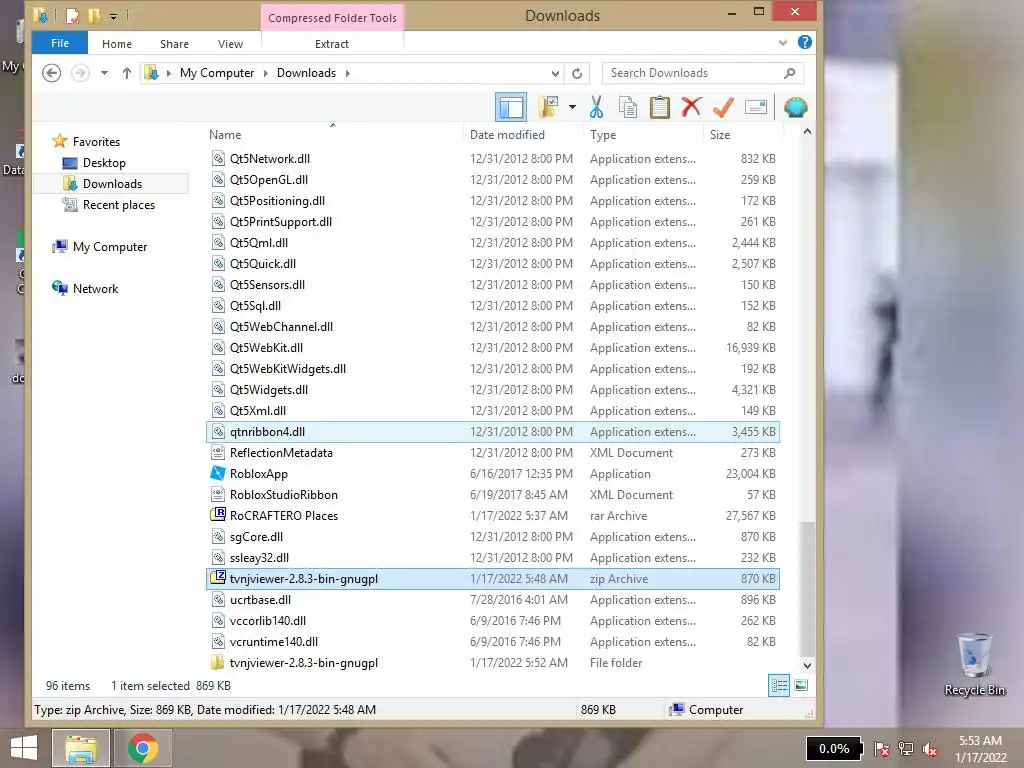This screenshot has width=1024, height=768.
Task: Switch to the Home ribbon tab
Action: coord(117,44)
